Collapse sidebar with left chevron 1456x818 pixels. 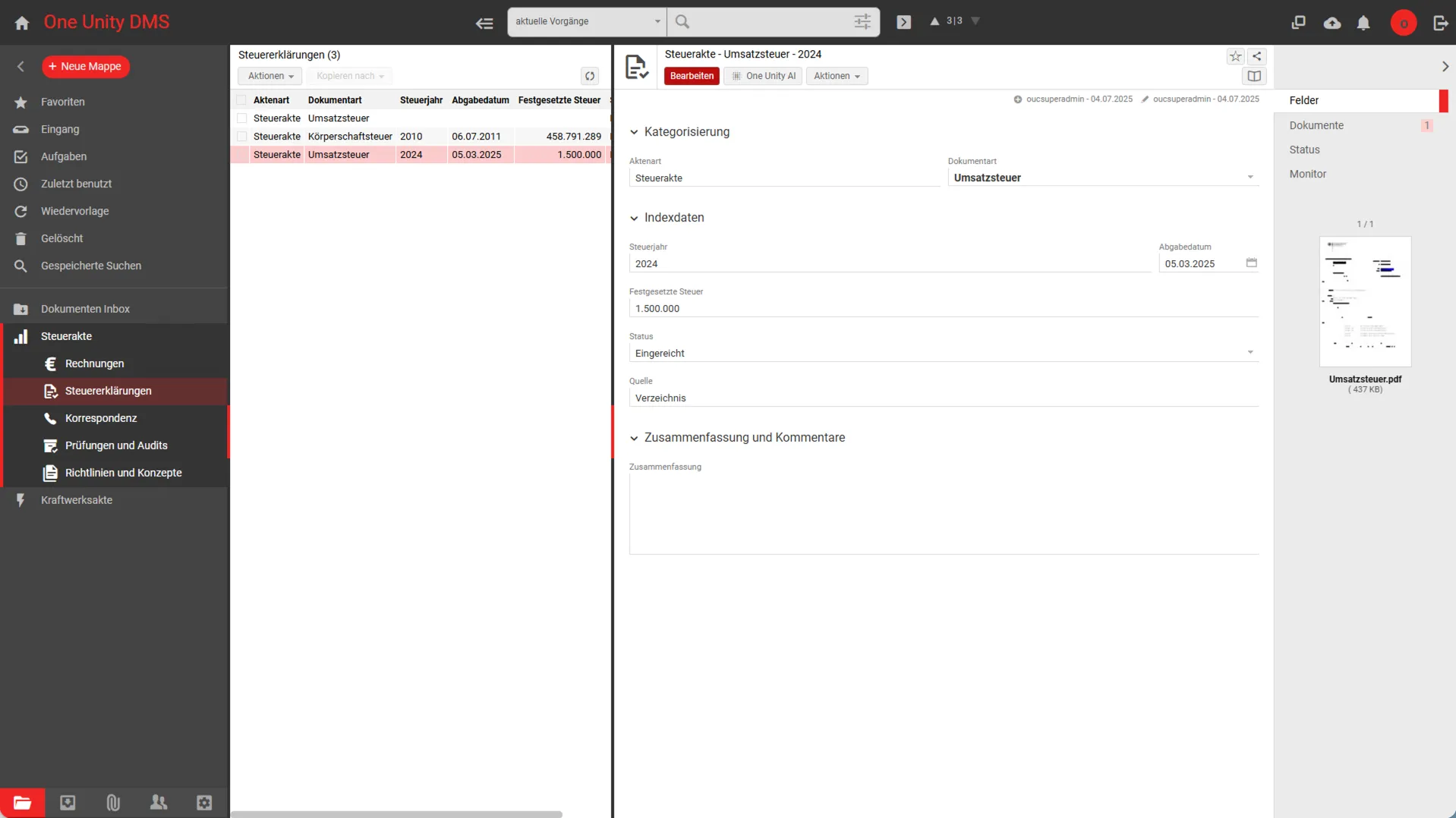click(x=20, y=67)
